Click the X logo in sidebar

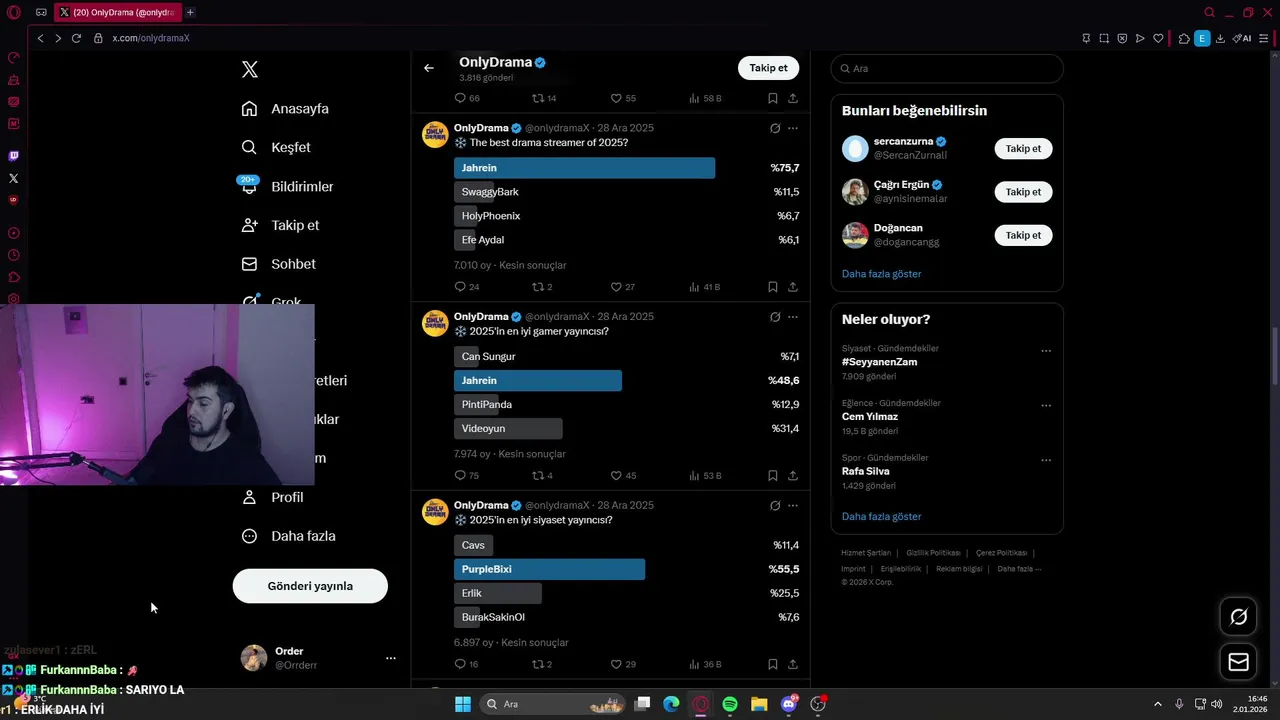(x=250, y=69)
